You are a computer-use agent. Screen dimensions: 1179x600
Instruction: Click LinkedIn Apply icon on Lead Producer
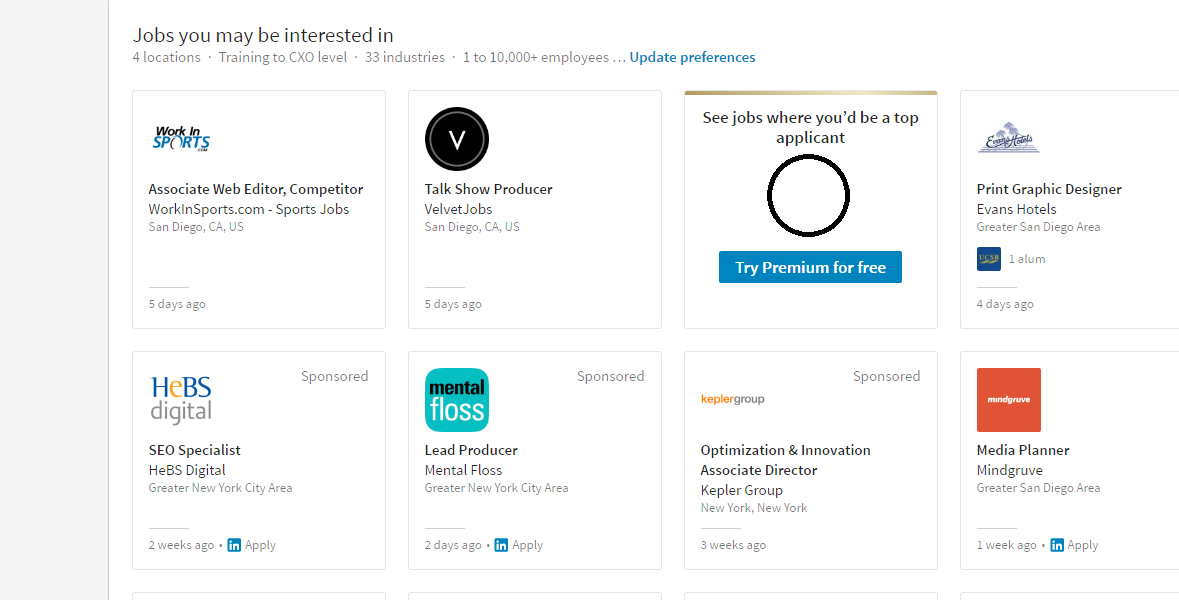(x=501, y=545)
